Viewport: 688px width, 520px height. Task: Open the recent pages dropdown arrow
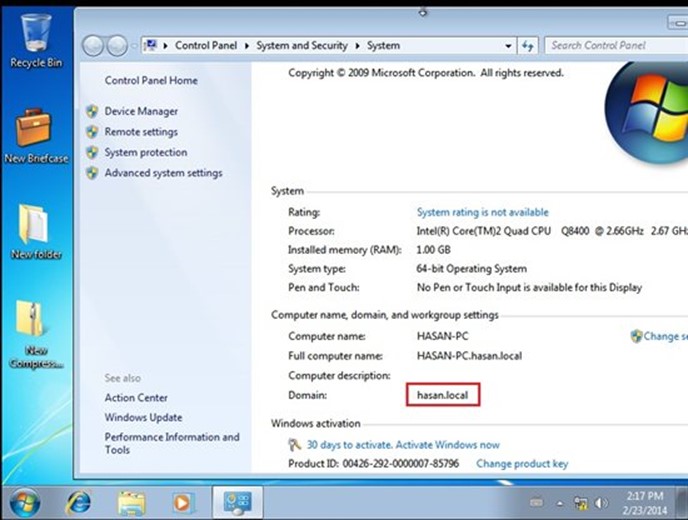click(134, 46)
